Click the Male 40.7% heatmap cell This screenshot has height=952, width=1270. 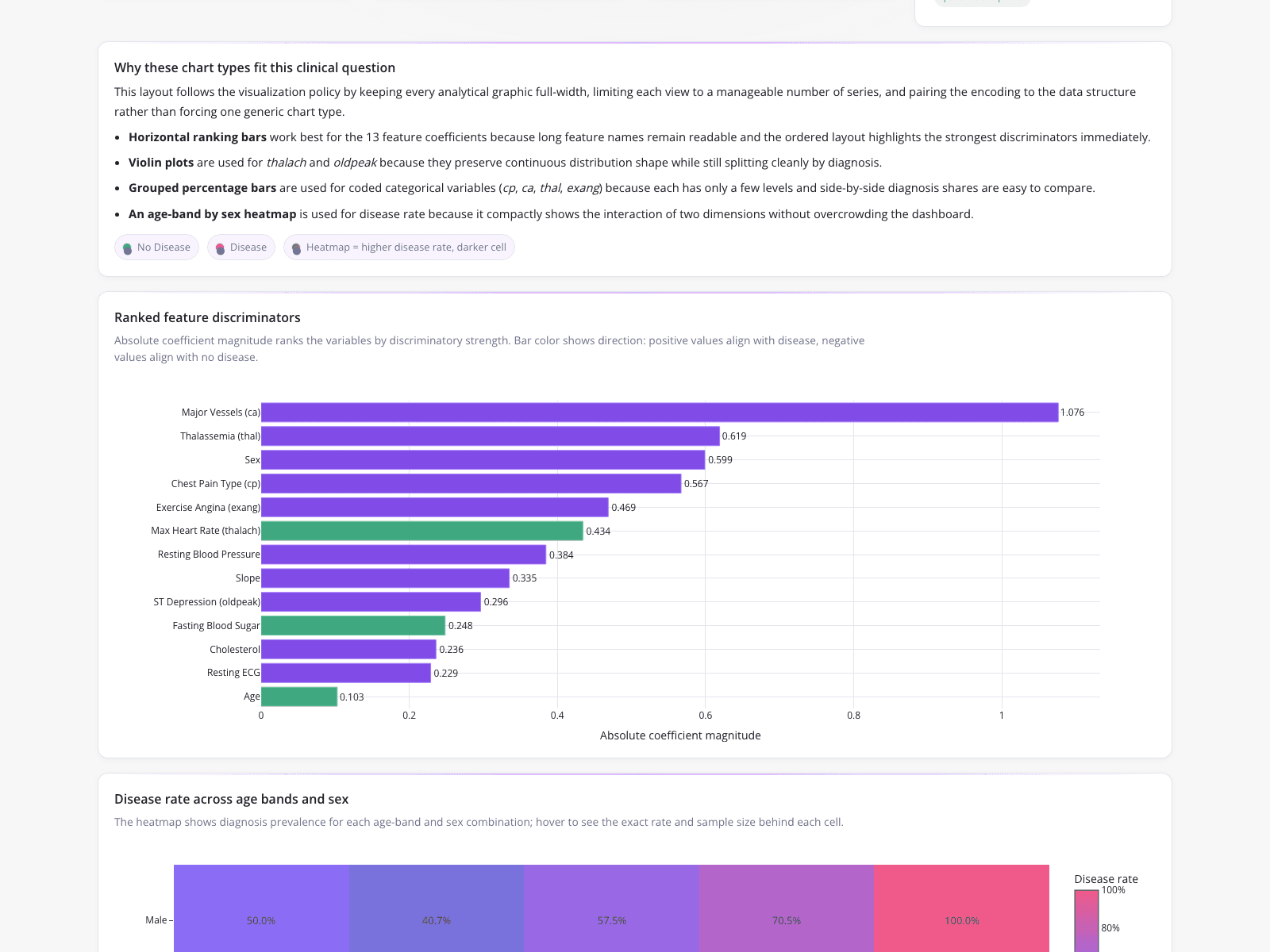[x=437, y=908]
